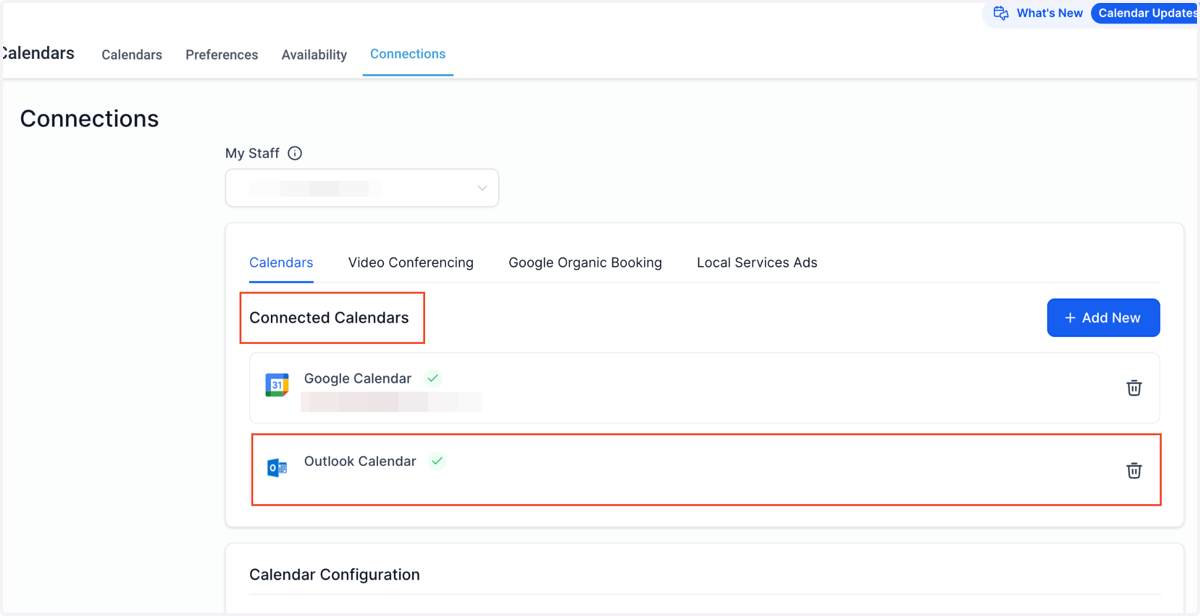Screen dimensions: 1200x616
Task: Open the What's New link
Action: pos(1049,13)
